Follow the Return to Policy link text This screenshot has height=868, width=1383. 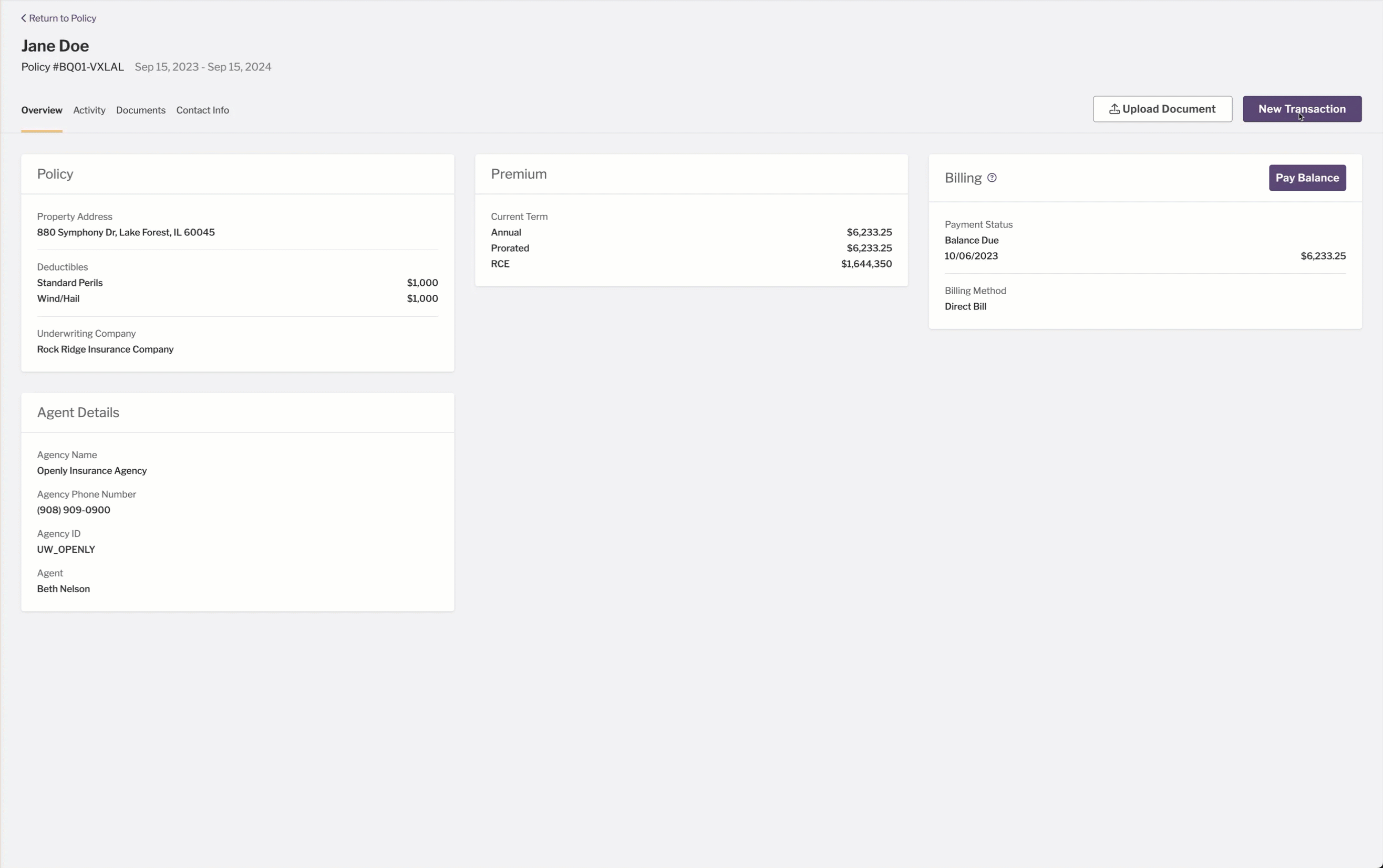pyautogui.click(x=63, y=18)
